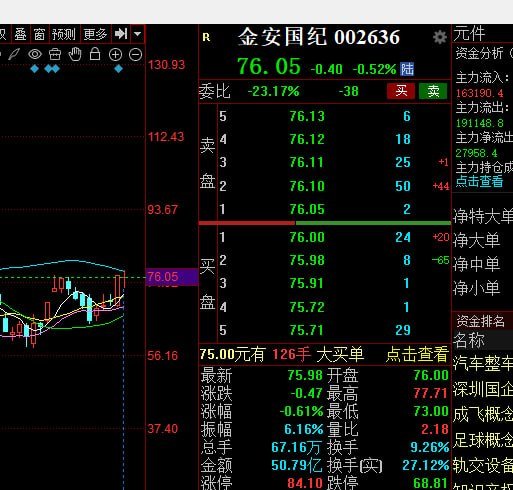This screenshot has height=490, width=513.
Task: Toggle the chart lock icon
Action: [95, 54]
